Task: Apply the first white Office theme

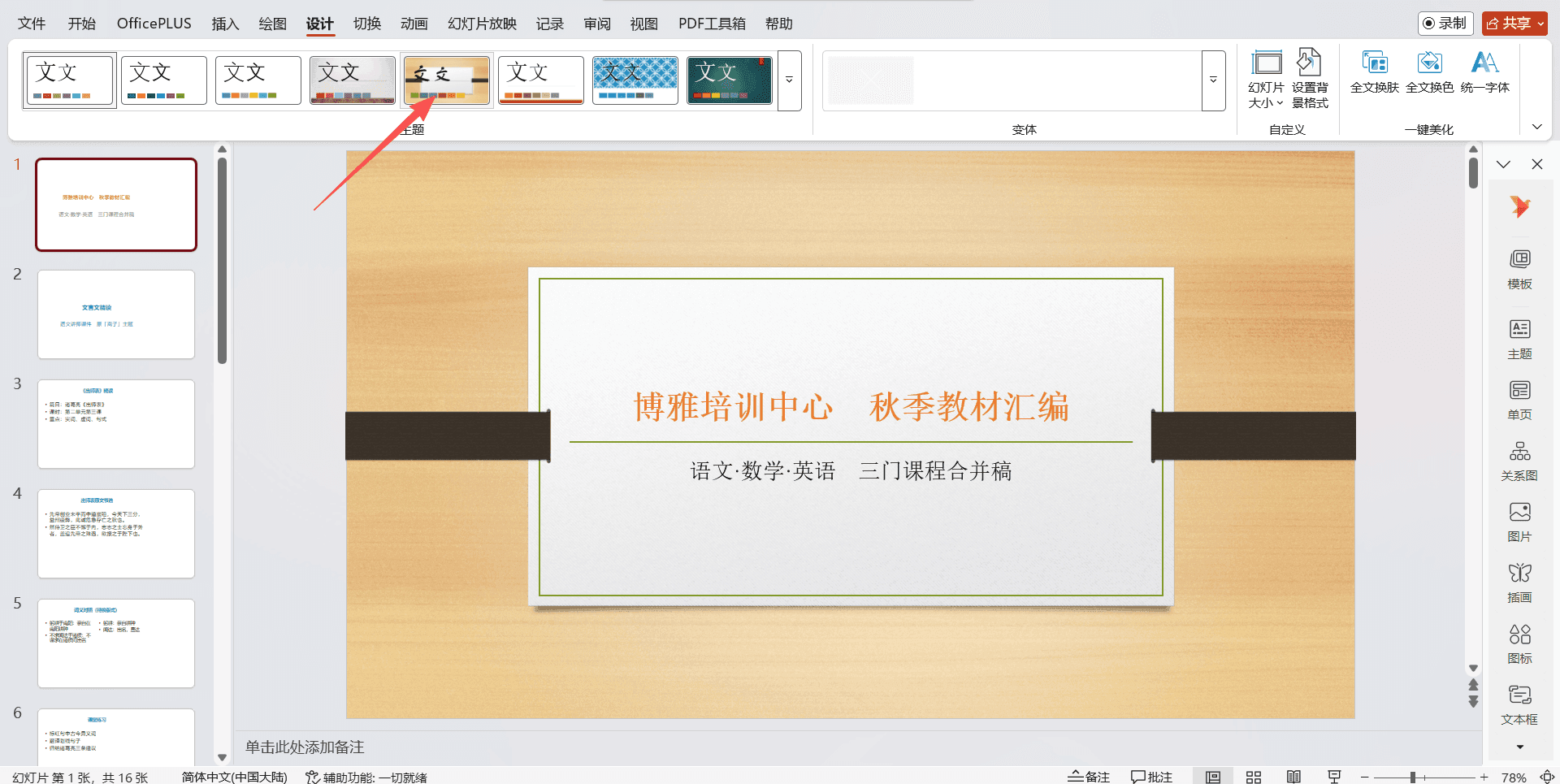Action: pos(69,80)
